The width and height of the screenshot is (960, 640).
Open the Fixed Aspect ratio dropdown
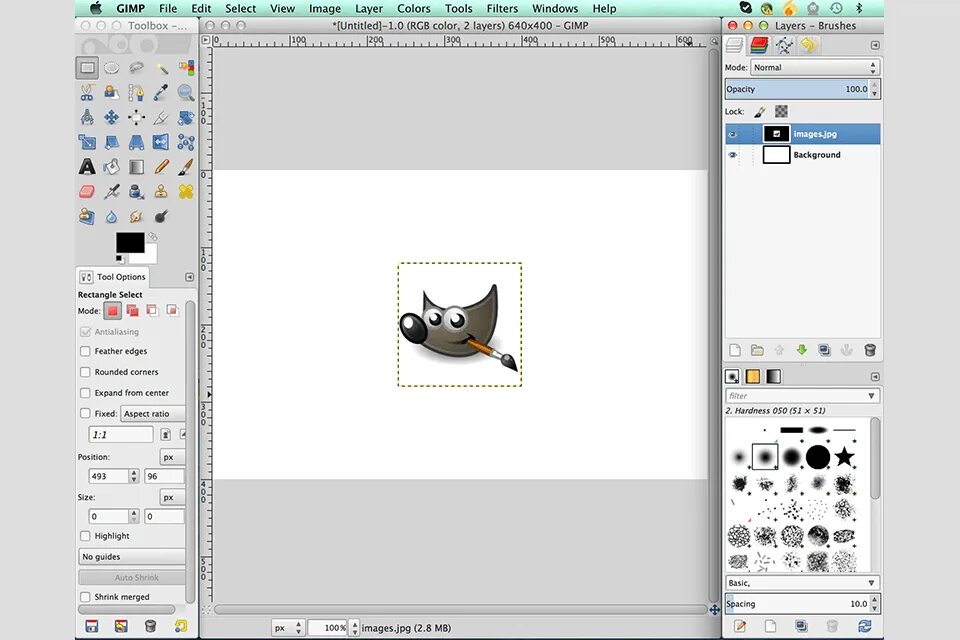(153, 414)
